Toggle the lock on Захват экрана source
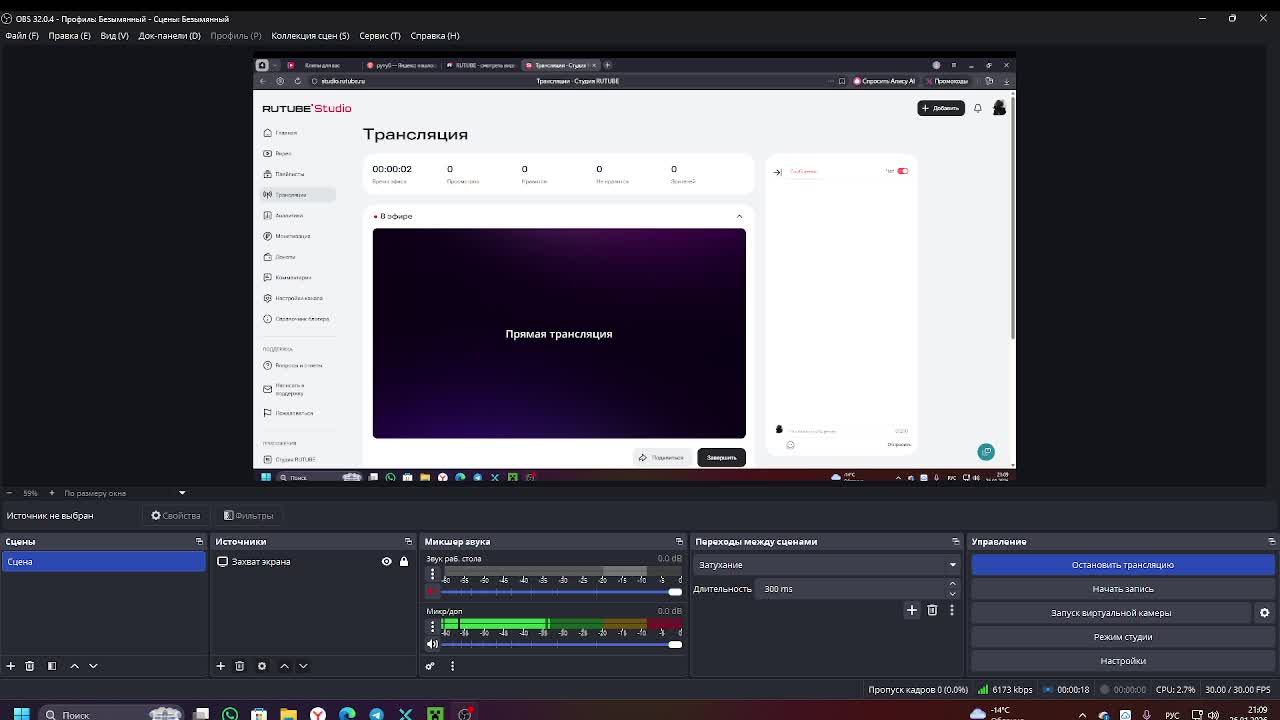 (404, 562)
